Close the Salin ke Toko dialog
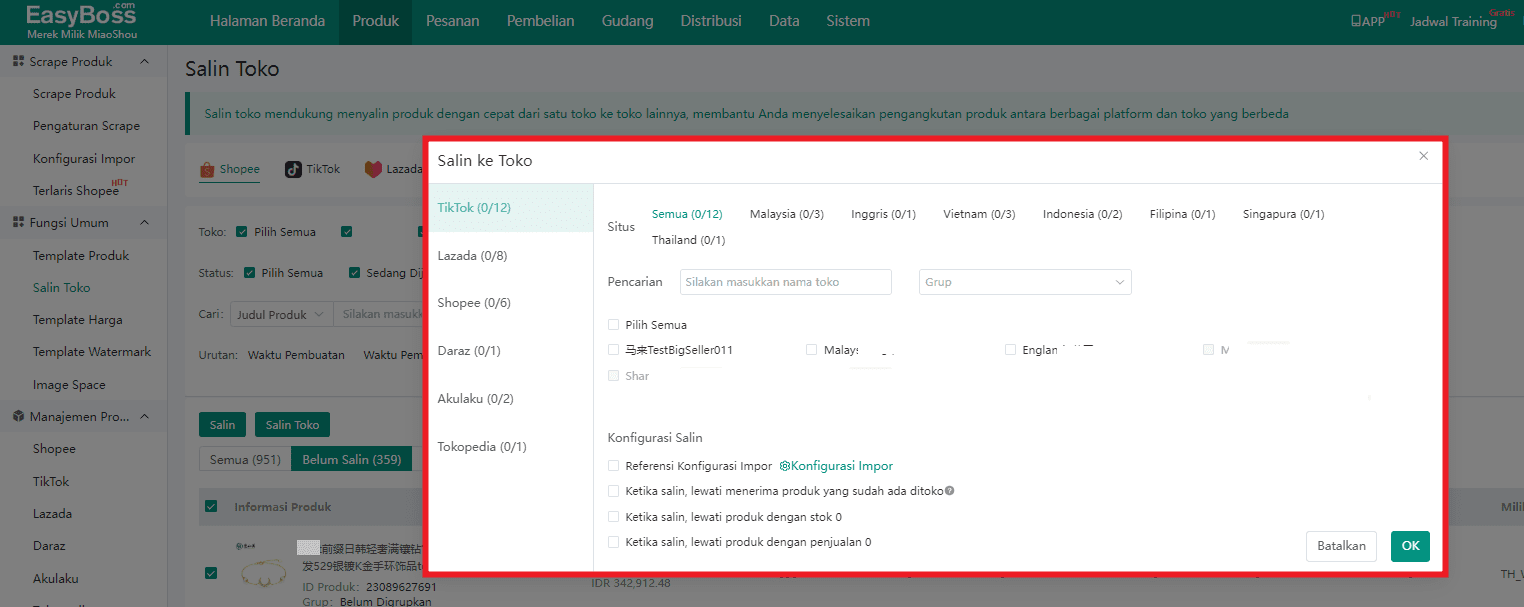Screen dimensions: 1524x607 (x=1424, y=156)
